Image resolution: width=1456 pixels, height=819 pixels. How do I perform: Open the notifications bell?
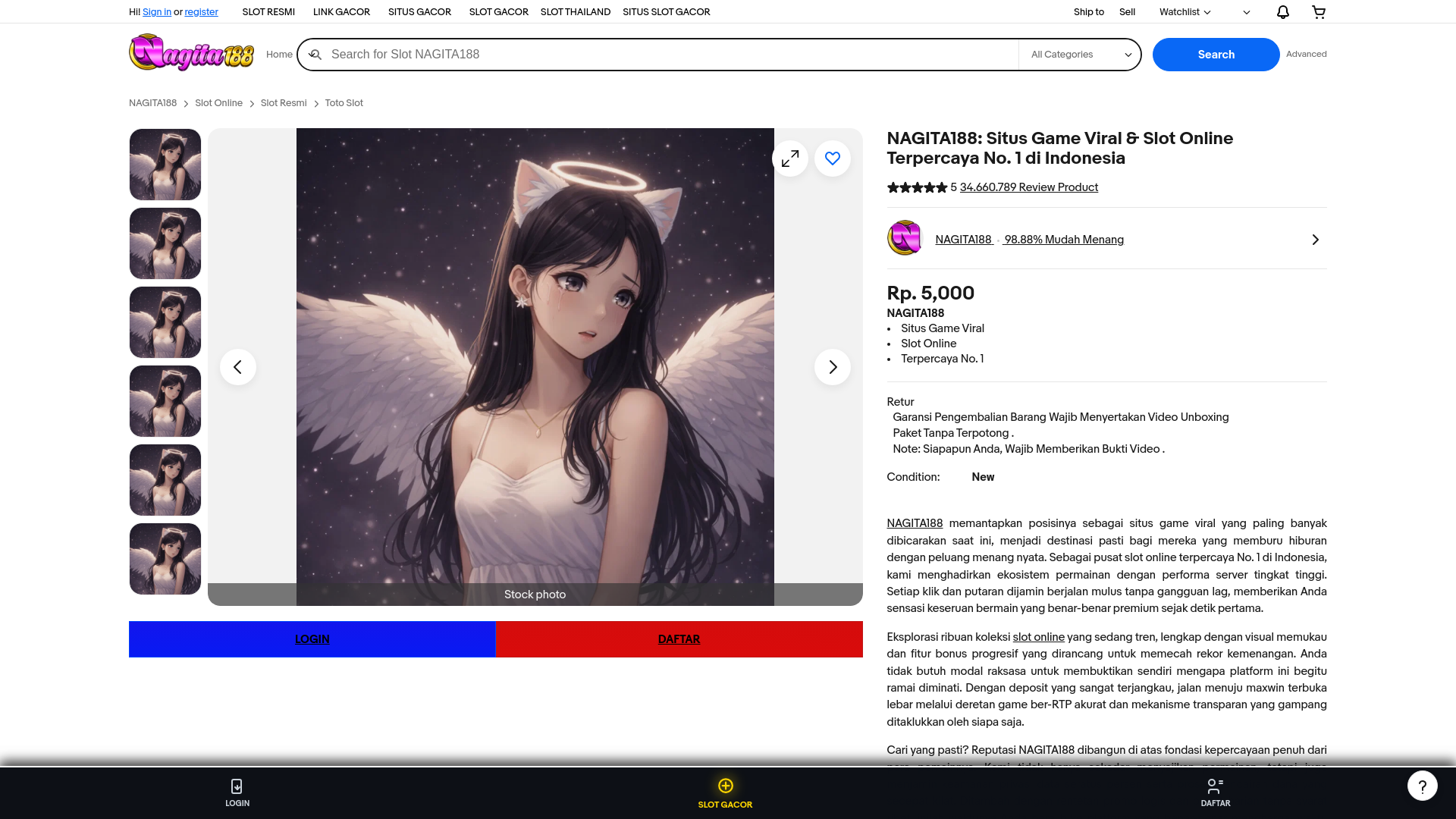[1283, 12]
